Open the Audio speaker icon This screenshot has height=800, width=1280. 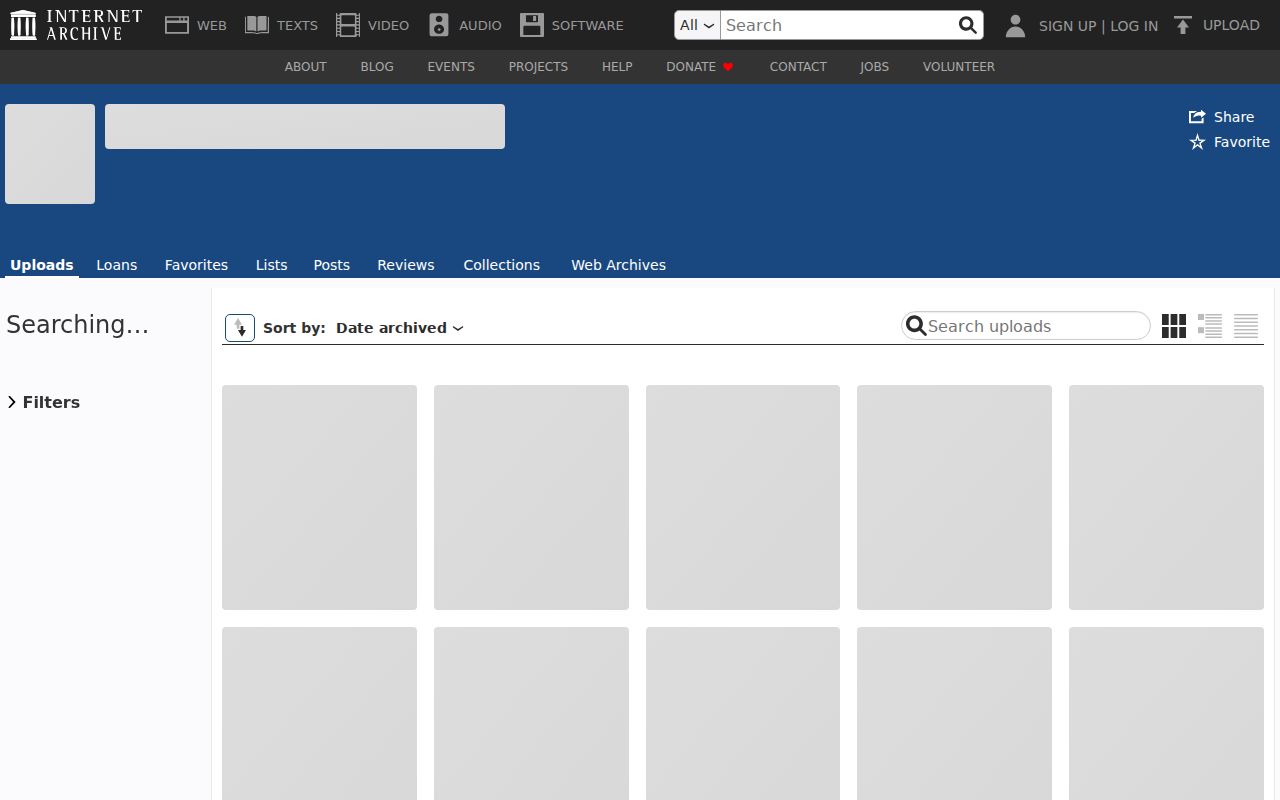pyautogui.click(x=439, y=25)
